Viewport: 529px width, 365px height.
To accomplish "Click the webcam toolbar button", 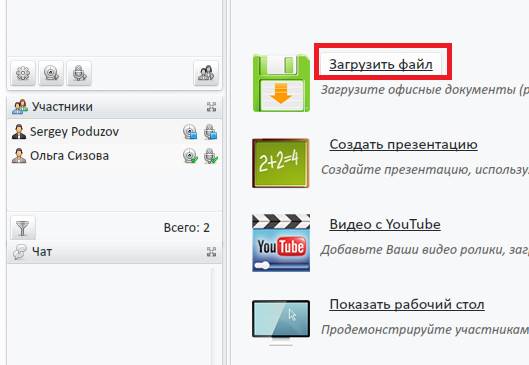I will (51, 73).
